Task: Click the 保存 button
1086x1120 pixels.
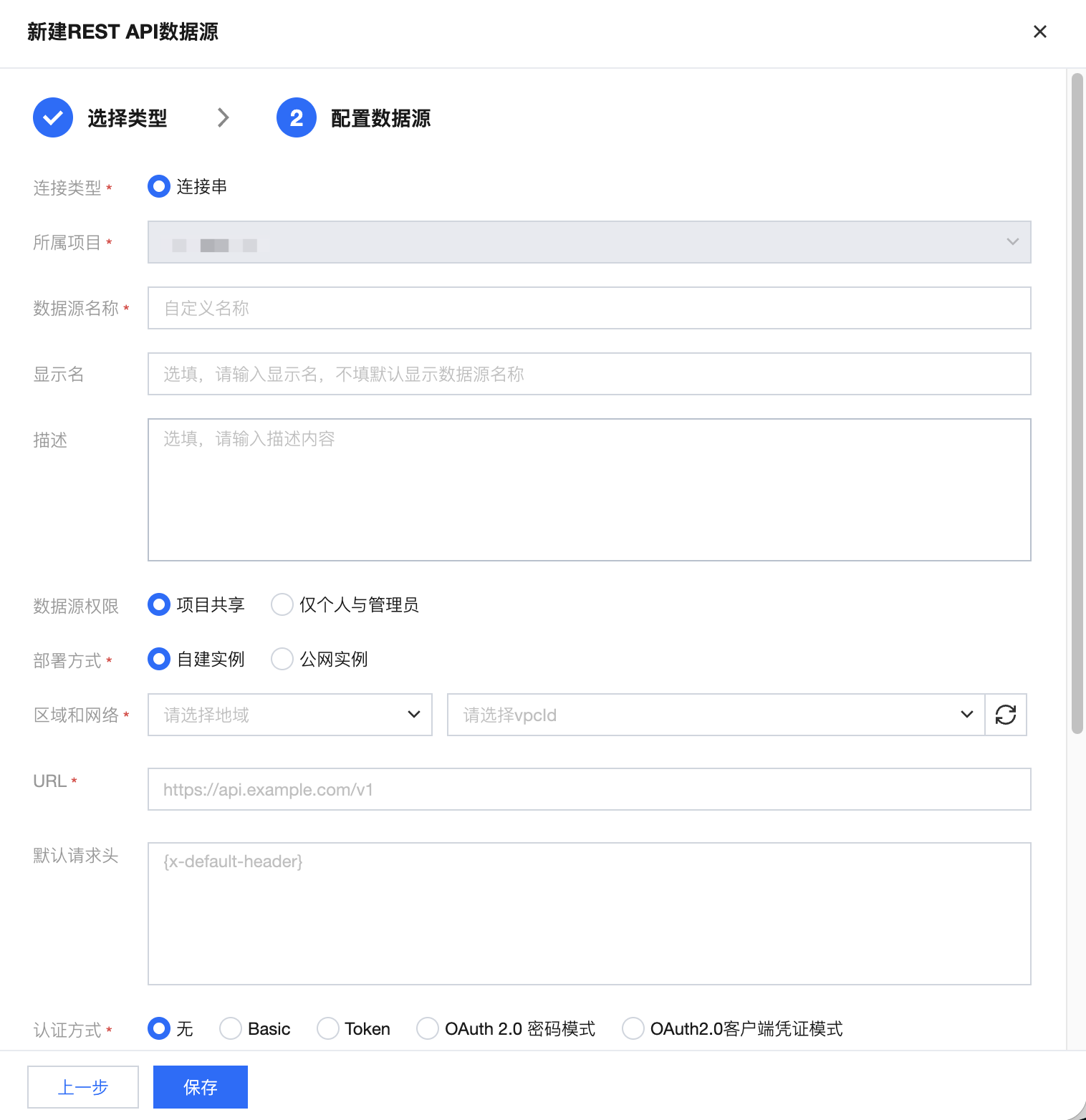Action: [x=201, y=1087]
